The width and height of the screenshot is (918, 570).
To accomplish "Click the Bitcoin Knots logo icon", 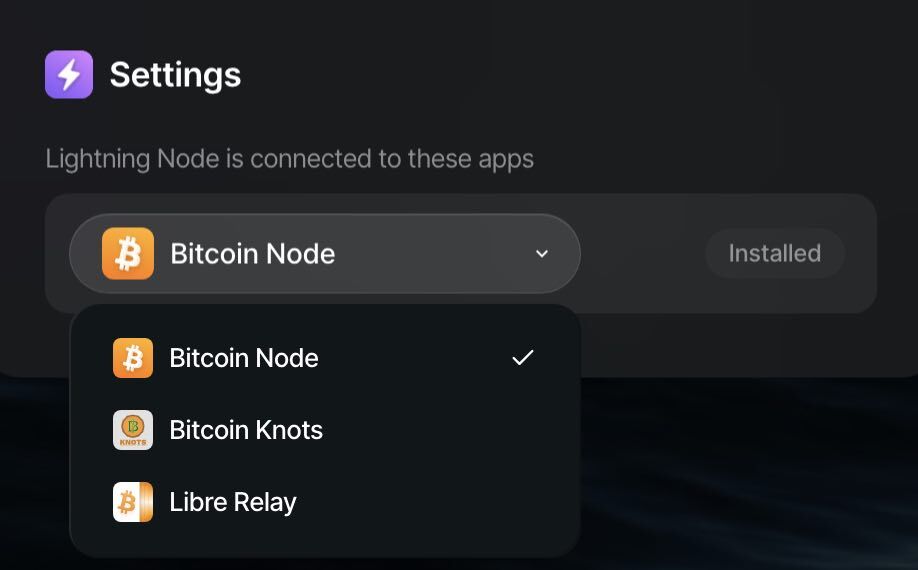I will (133, 430).
